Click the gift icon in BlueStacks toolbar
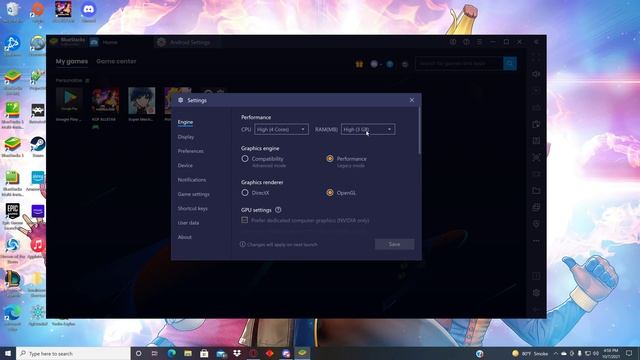Screen dimensions: 640x360 [x=359, y=64]
